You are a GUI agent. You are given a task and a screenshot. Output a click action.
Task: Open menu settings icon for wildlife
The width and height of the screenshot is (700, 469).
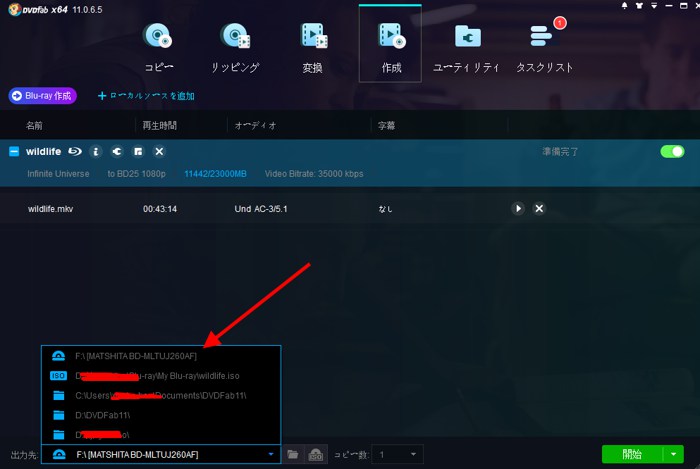pos(138,152)
